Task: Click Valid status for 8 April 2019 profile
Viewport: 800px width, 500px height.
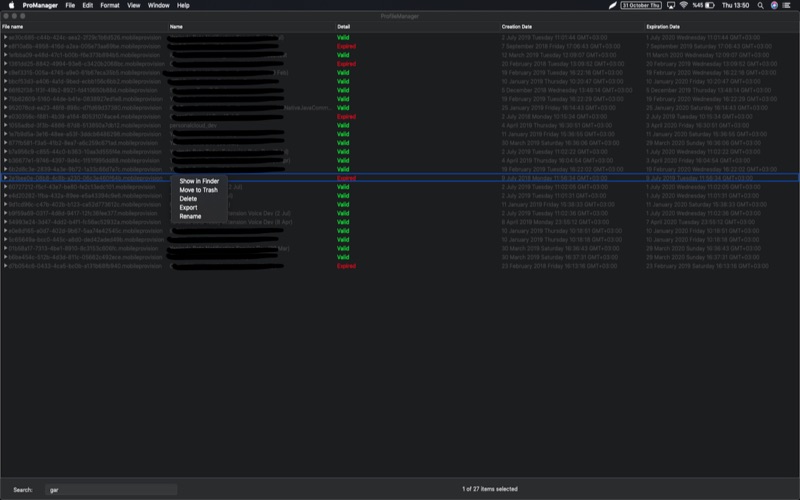Action: click(343, 222)
